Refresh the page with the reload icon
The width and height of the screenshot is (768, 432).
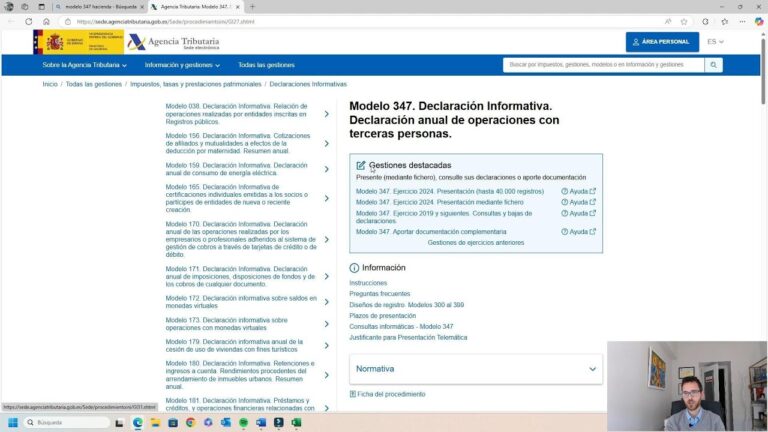point(29,22)
